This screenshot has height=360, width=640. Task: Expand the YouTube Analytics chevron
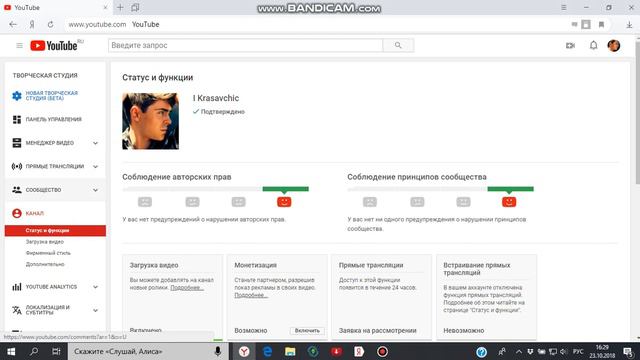click(x=95, y=287)
